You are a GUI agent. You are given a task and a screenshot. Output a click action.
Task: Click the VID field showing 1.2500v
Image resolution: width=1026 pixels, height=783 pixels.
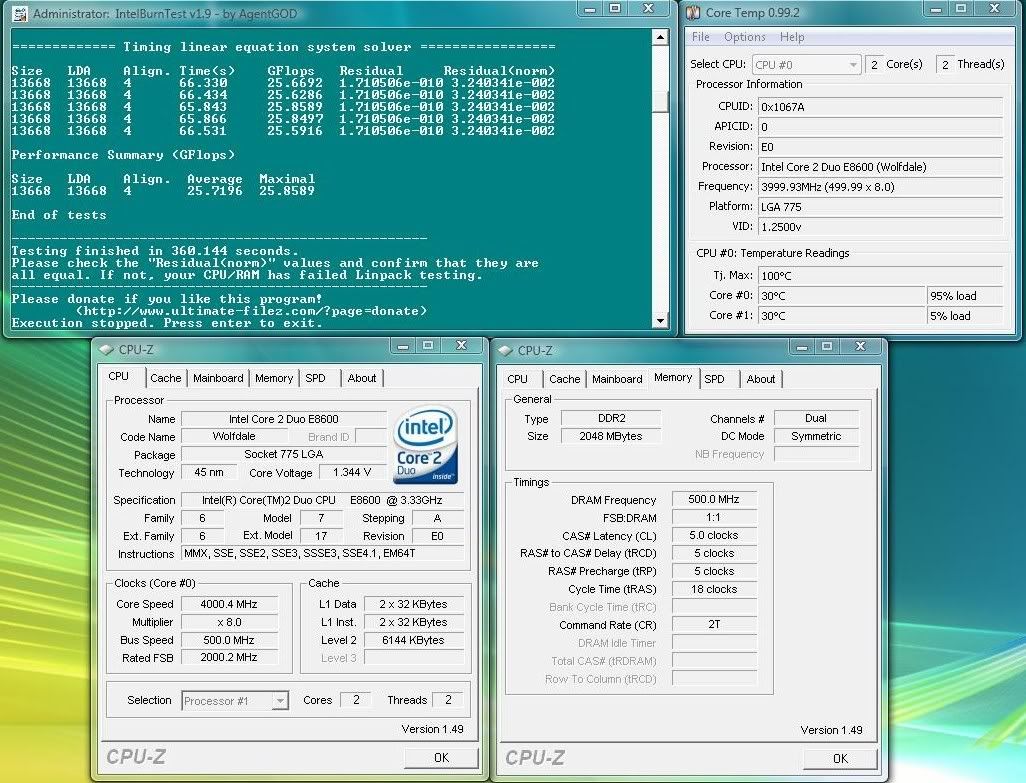click(x=880, y=226)
